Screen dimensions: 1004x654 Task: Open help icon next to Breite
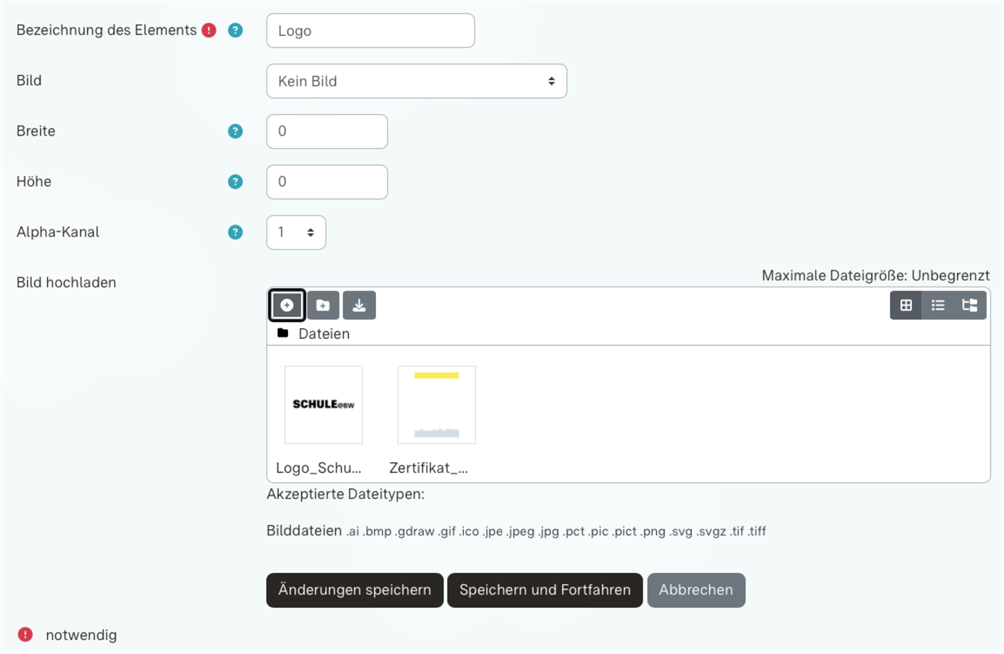[x=235, y=131]
